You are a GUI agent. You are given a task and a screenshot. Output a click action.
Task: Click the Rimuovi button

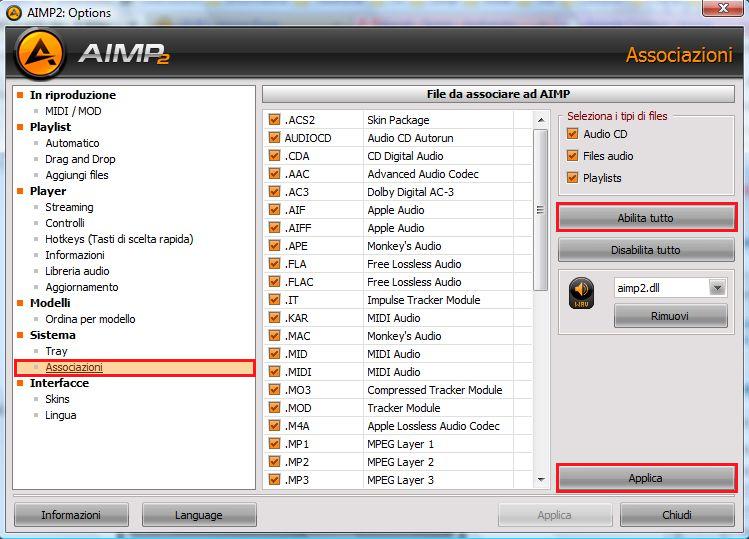pyautogui.click(x=671, y=315)
